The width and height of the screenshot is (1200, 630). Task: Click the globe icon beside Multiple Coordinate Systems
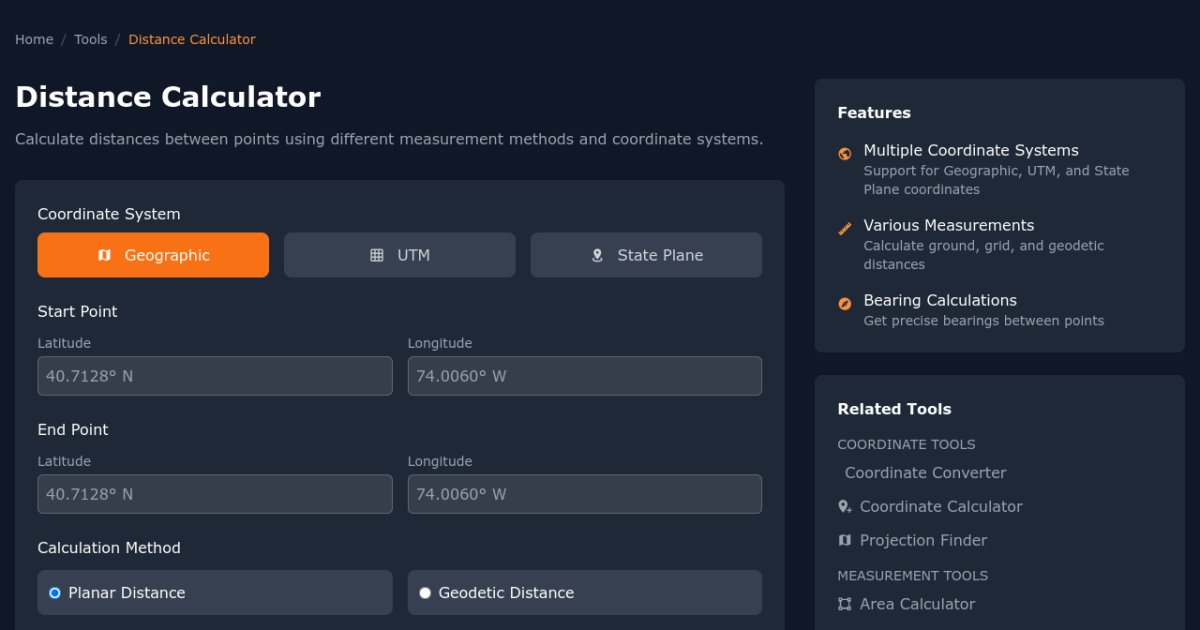coord(845,153)
